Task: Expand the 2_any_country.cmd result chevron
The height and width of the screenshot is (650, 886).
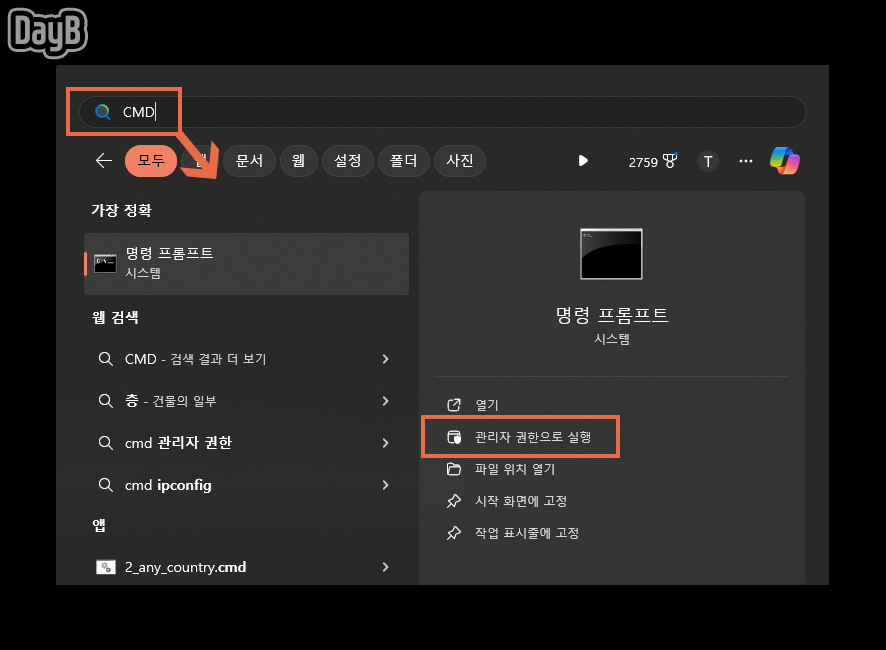Action: pyautogui.click(x=385, y=567)
